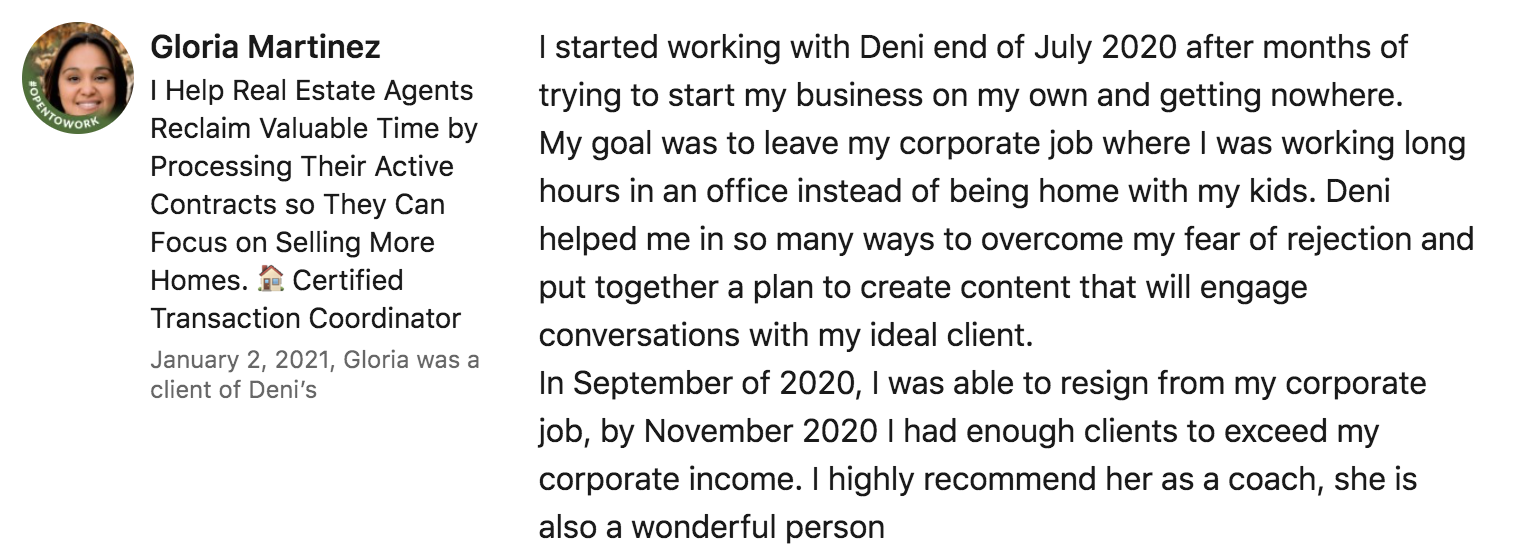Viewport: 1524px width, 560px height.
Task: Select the 'I Help Real Estate Agents' headline line
Action: tap(312, 91)
